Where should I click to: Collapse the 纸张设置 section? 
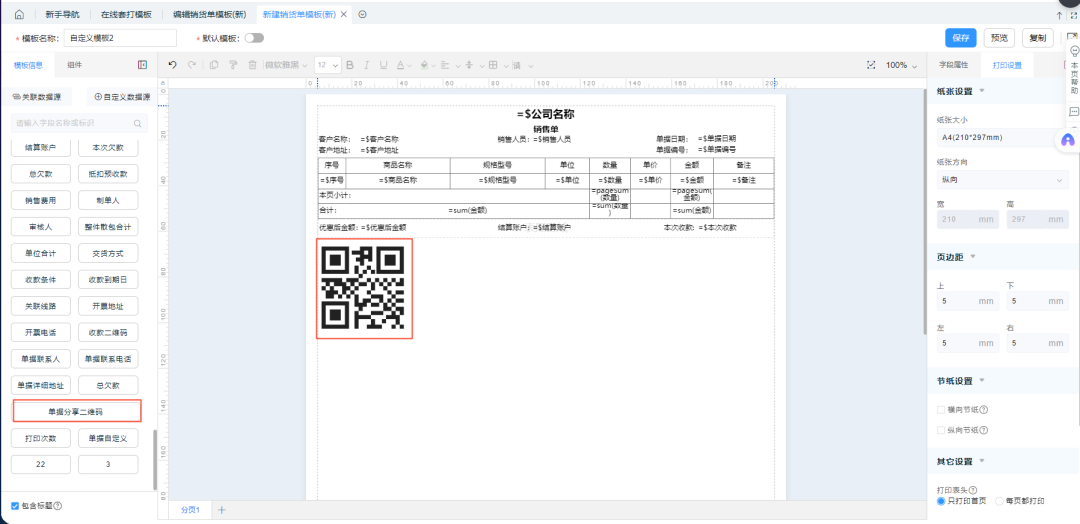(x=982, y=91)
